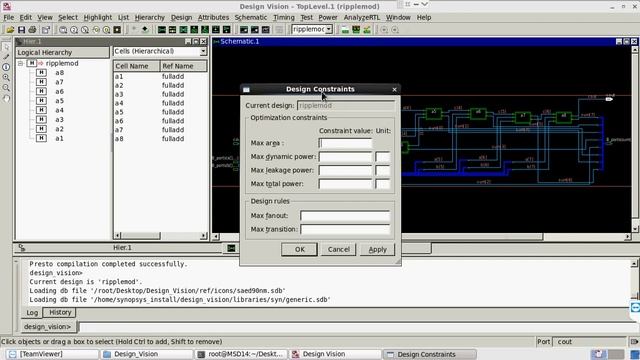Viewport: 640px width, 360px height.
Task: Click the up-hierarchy arrow toolbar icon
Action: 134,29
